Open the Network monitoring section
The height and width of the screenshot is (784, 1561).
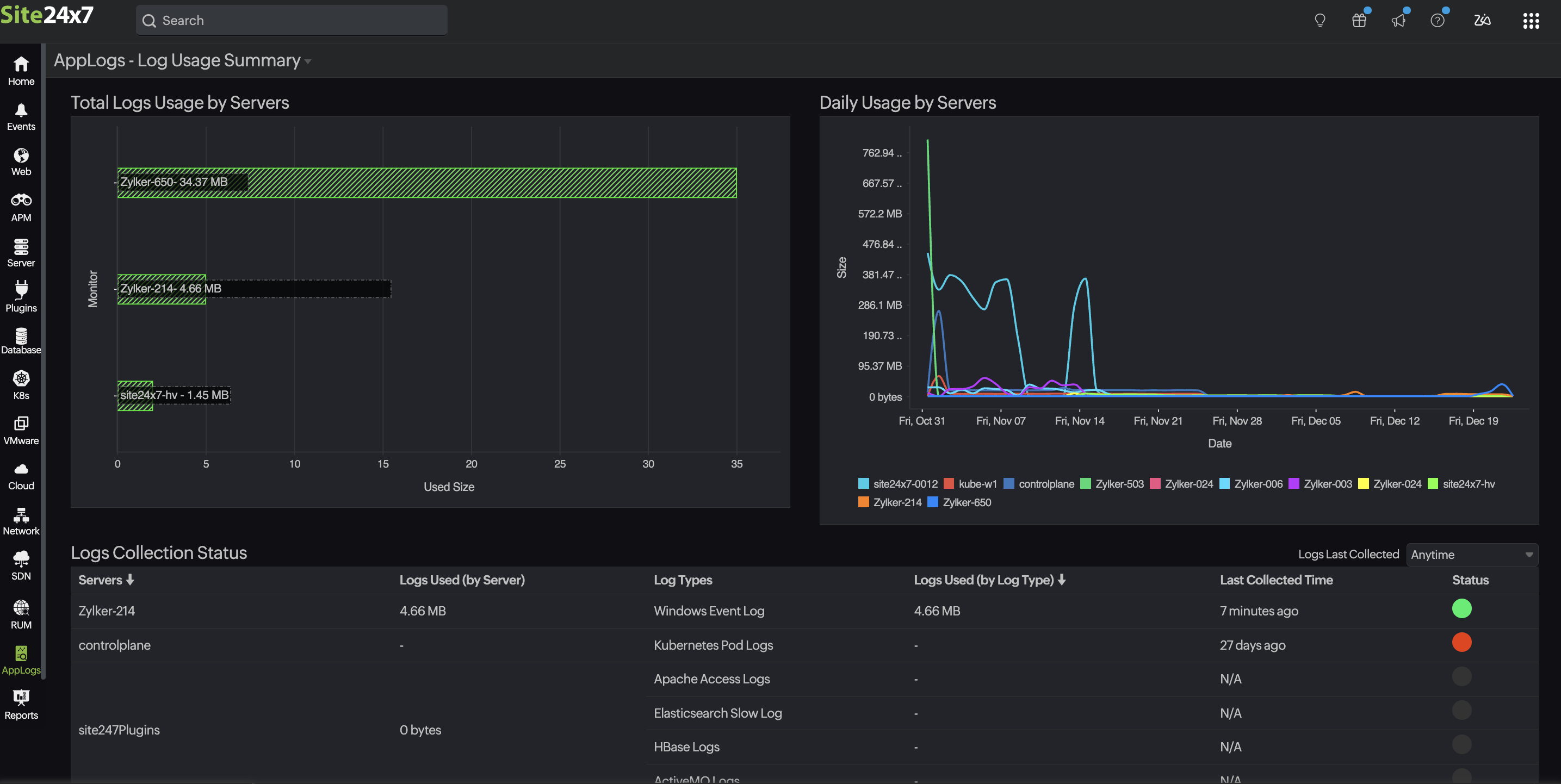[x=21, y=520]
